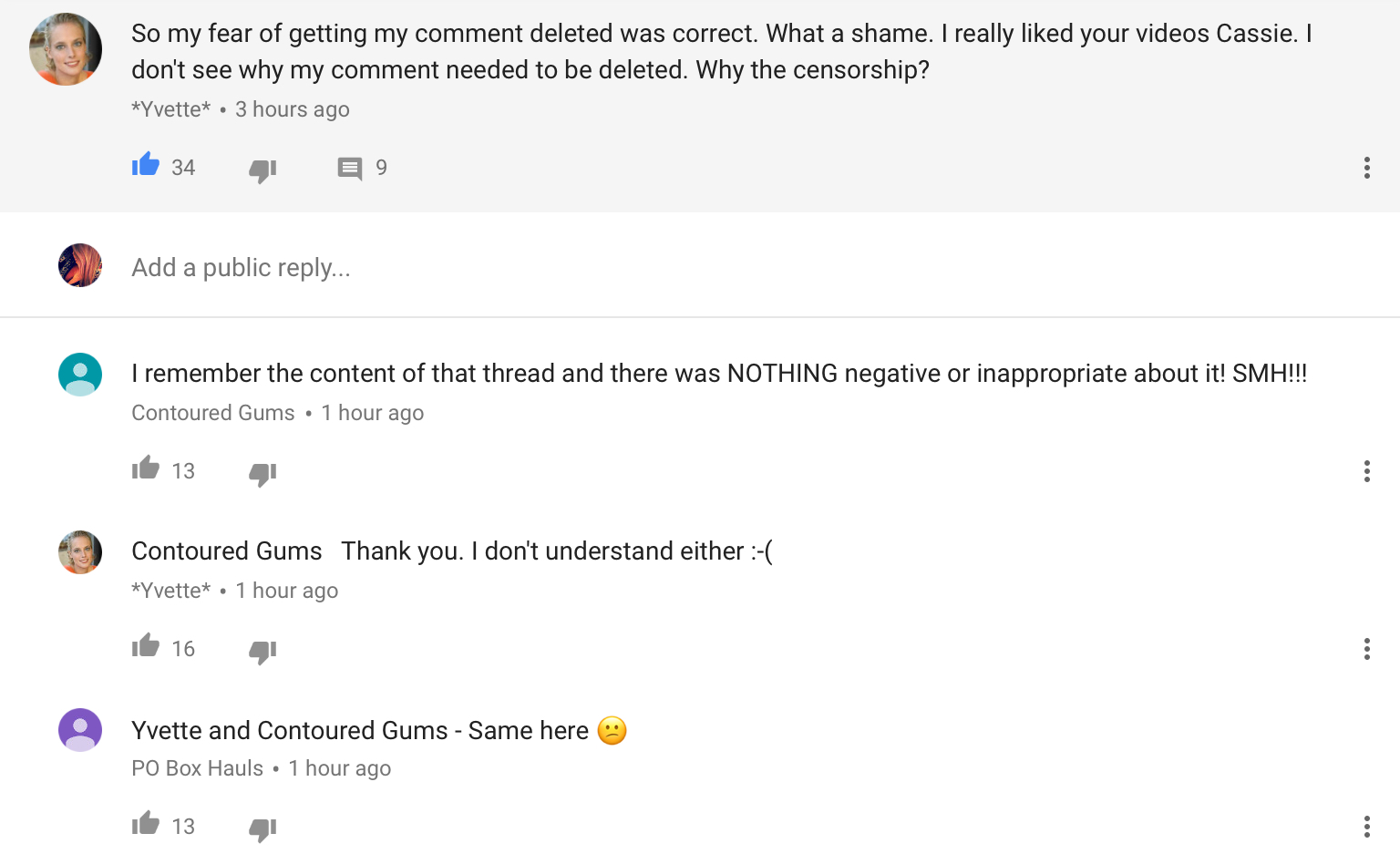
Task: Open Contoured Gums channel from author name
Action: 213,413
